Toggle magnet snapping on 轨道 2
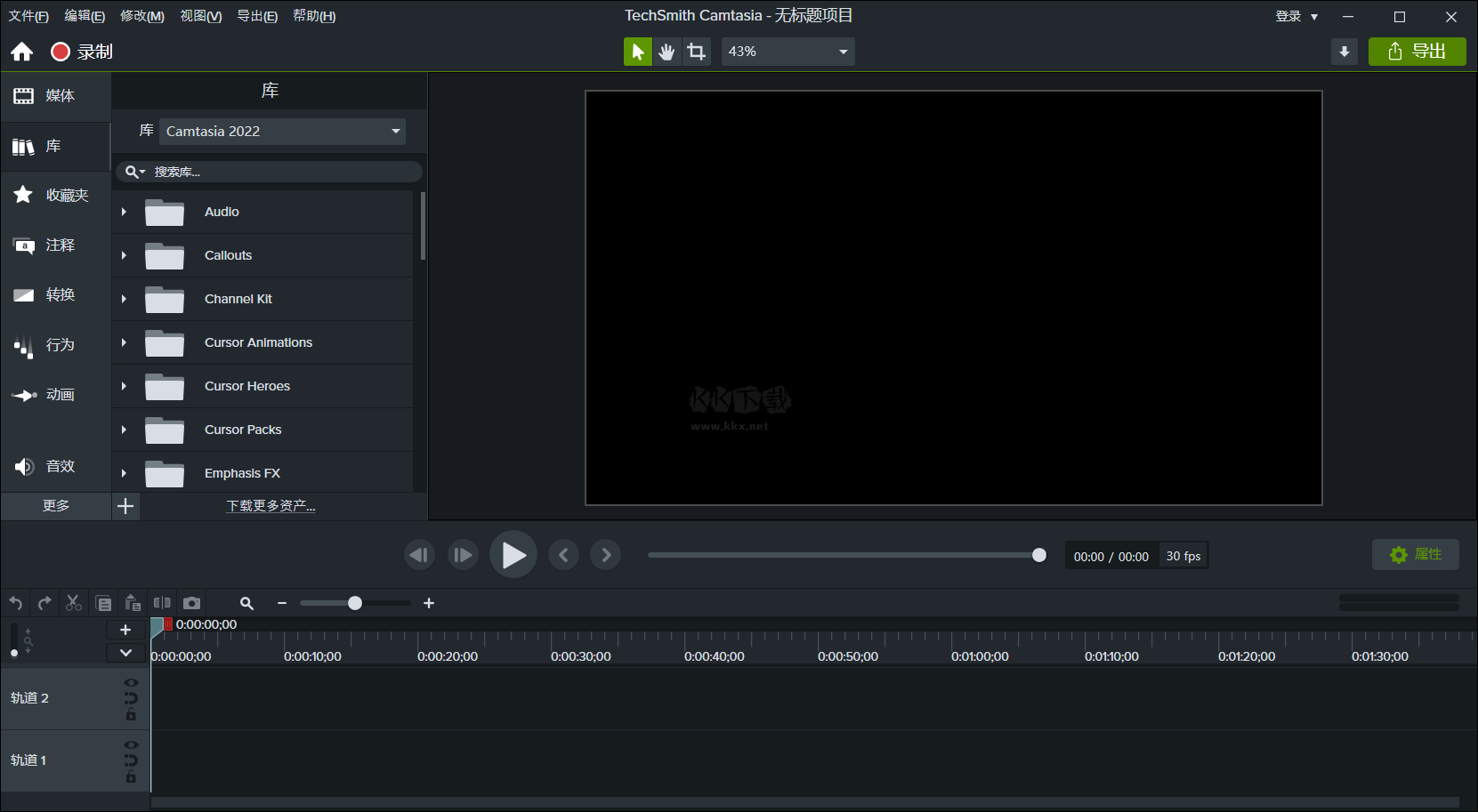The width and height of the screenshot is (1478, 812). (131, 698)
